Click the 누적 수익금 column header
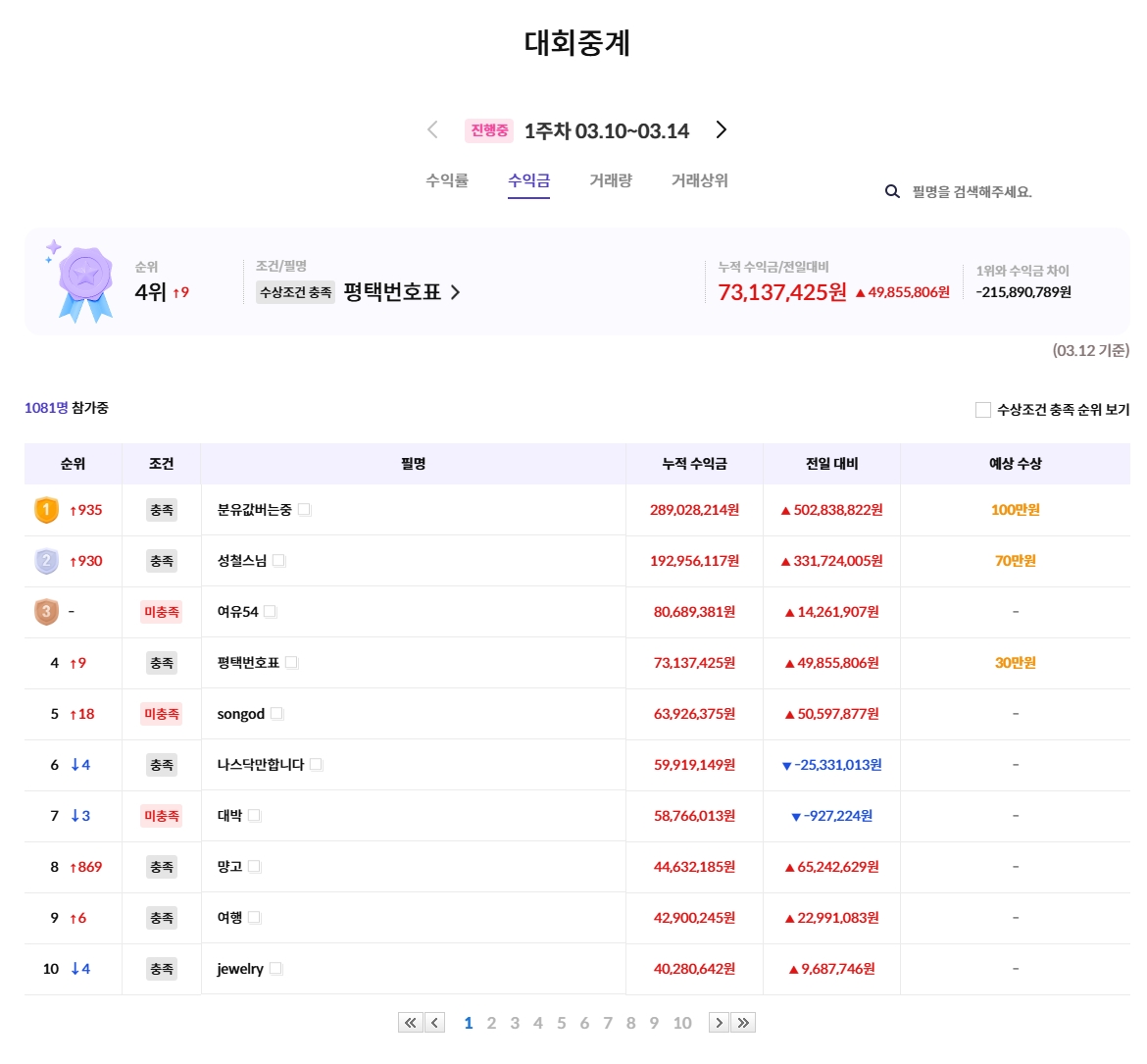This screenshot has height=1064, width=1147. pos(694,464)
